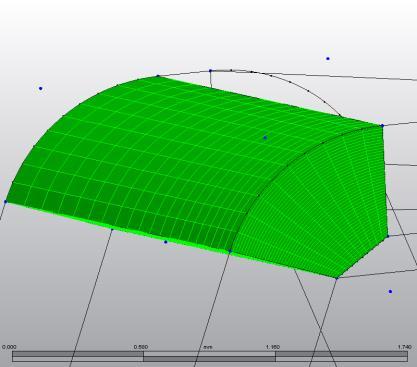The image size is (417, 367).
Task: Pick the blue point on the curved top surface
Action: [x=265, y=137]
